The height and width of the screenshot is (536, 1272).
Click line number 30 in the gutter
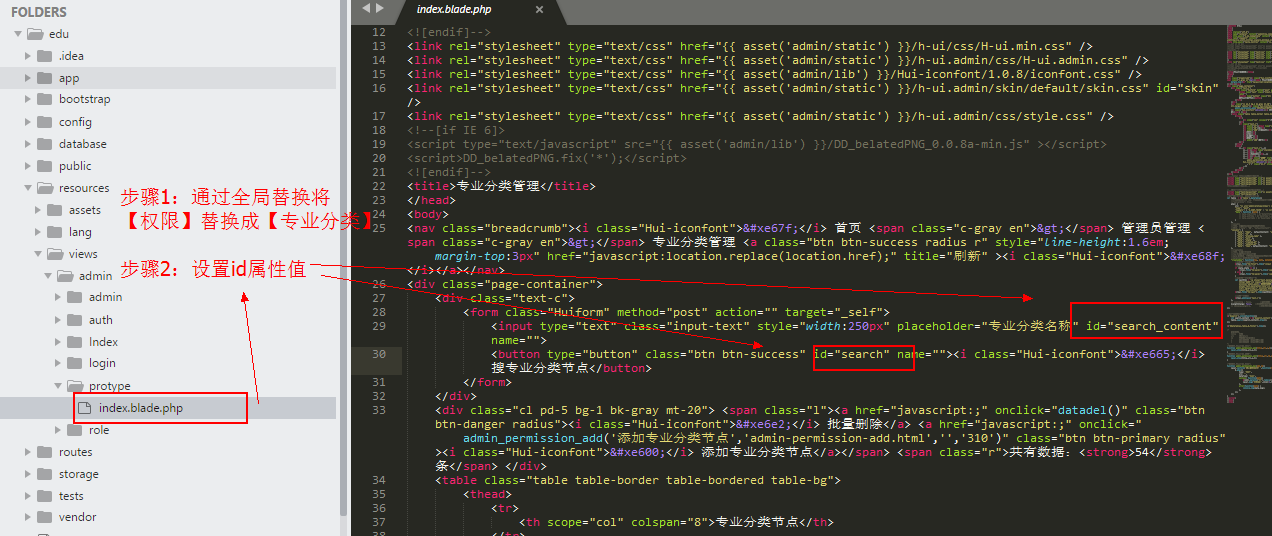pyautogui.click(x=378, y=354)
